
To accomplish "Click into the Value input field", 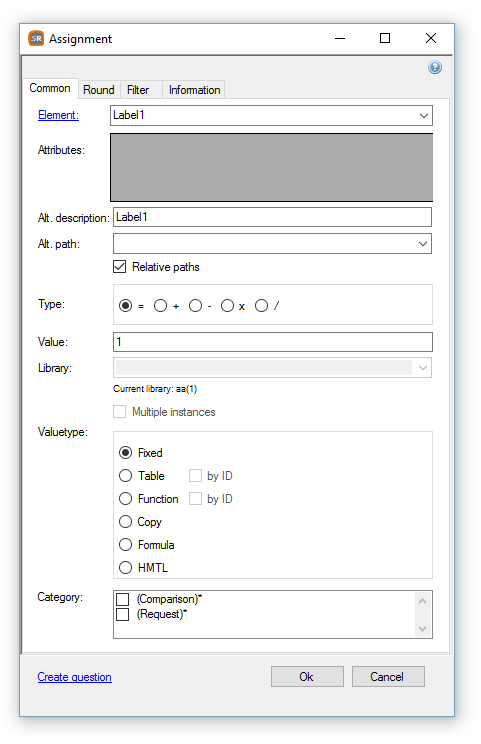I will 273,342.
